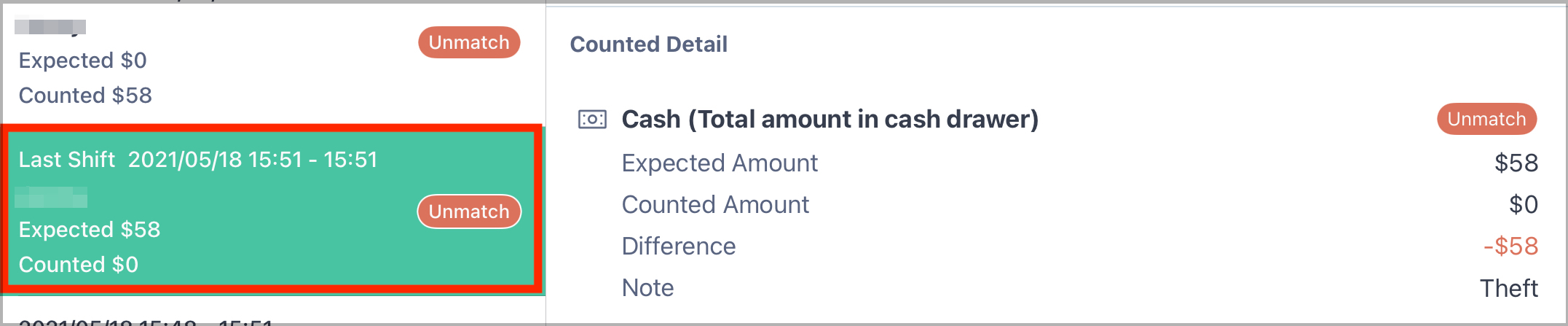
Task: Click the Difference row label
Action: [679, 246]
